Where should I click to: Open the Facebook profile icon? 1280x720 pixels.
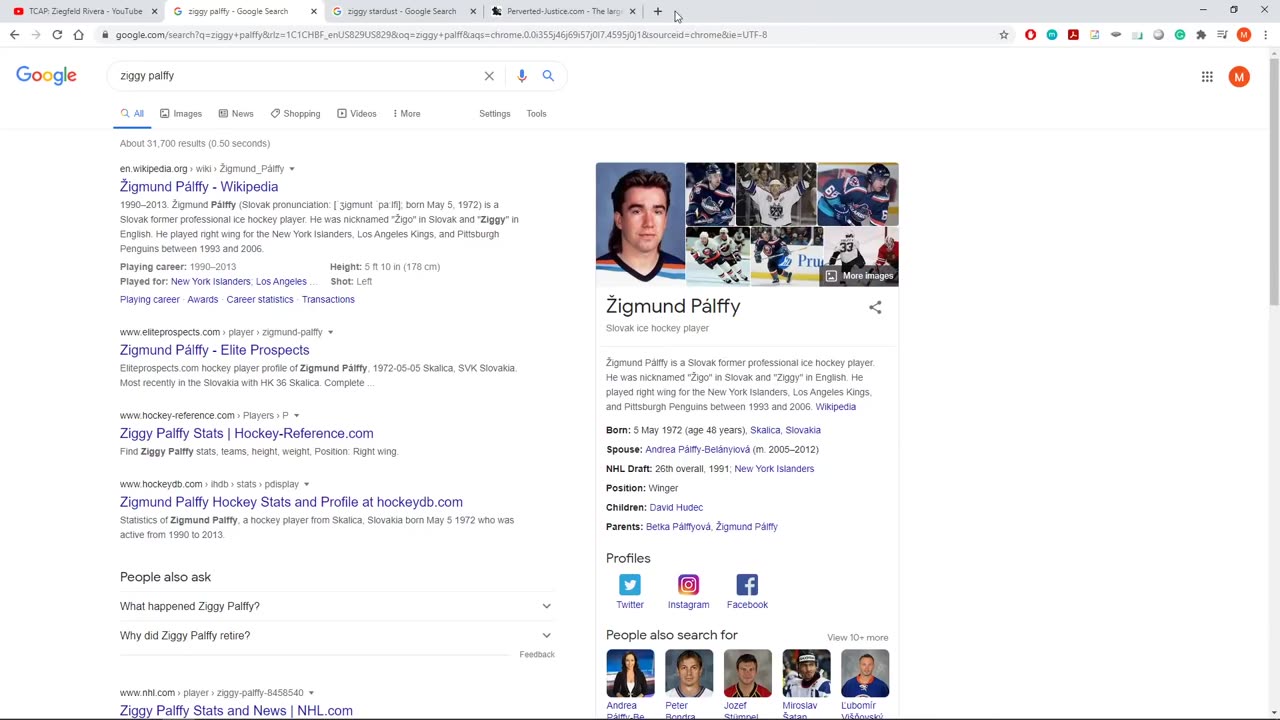click(x=747, y=585)
